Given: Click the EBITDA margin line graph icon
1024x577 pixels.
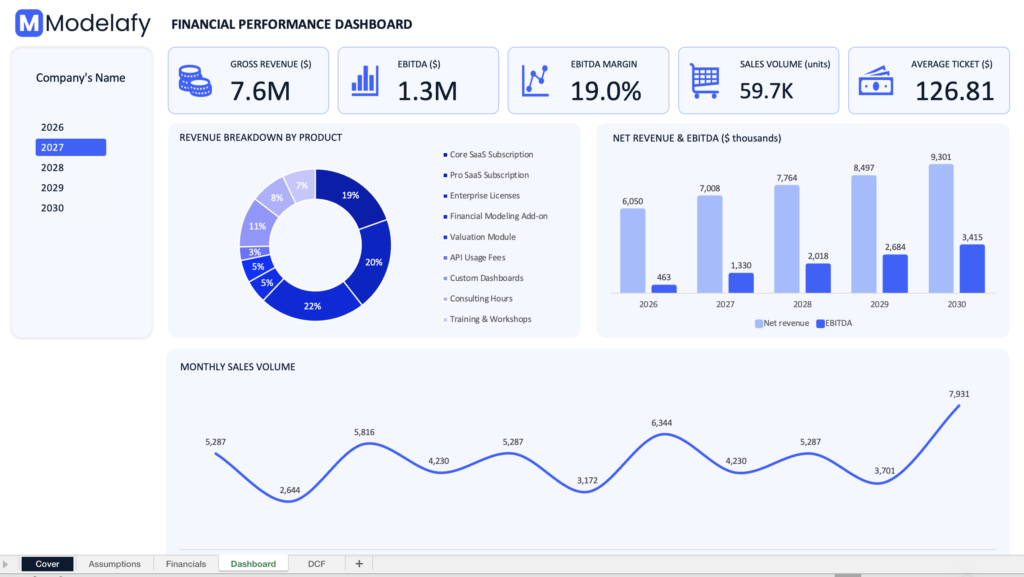Looking at the screenshot, I should pyautogui.click(x=535, y=80).
